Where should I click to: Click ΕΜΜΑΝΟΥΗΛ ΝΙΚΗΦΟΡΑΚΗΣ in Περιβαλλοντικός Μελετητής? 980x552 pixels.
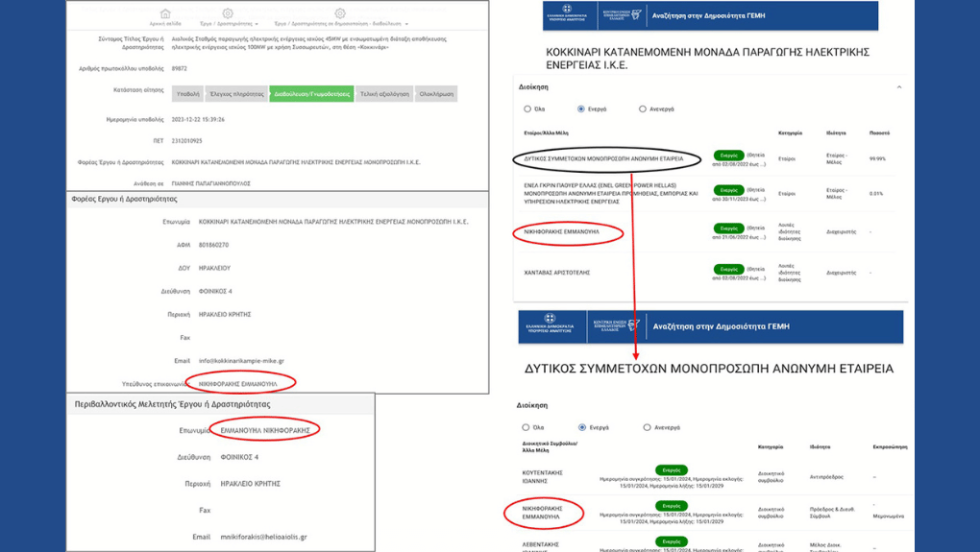[265, 431]
